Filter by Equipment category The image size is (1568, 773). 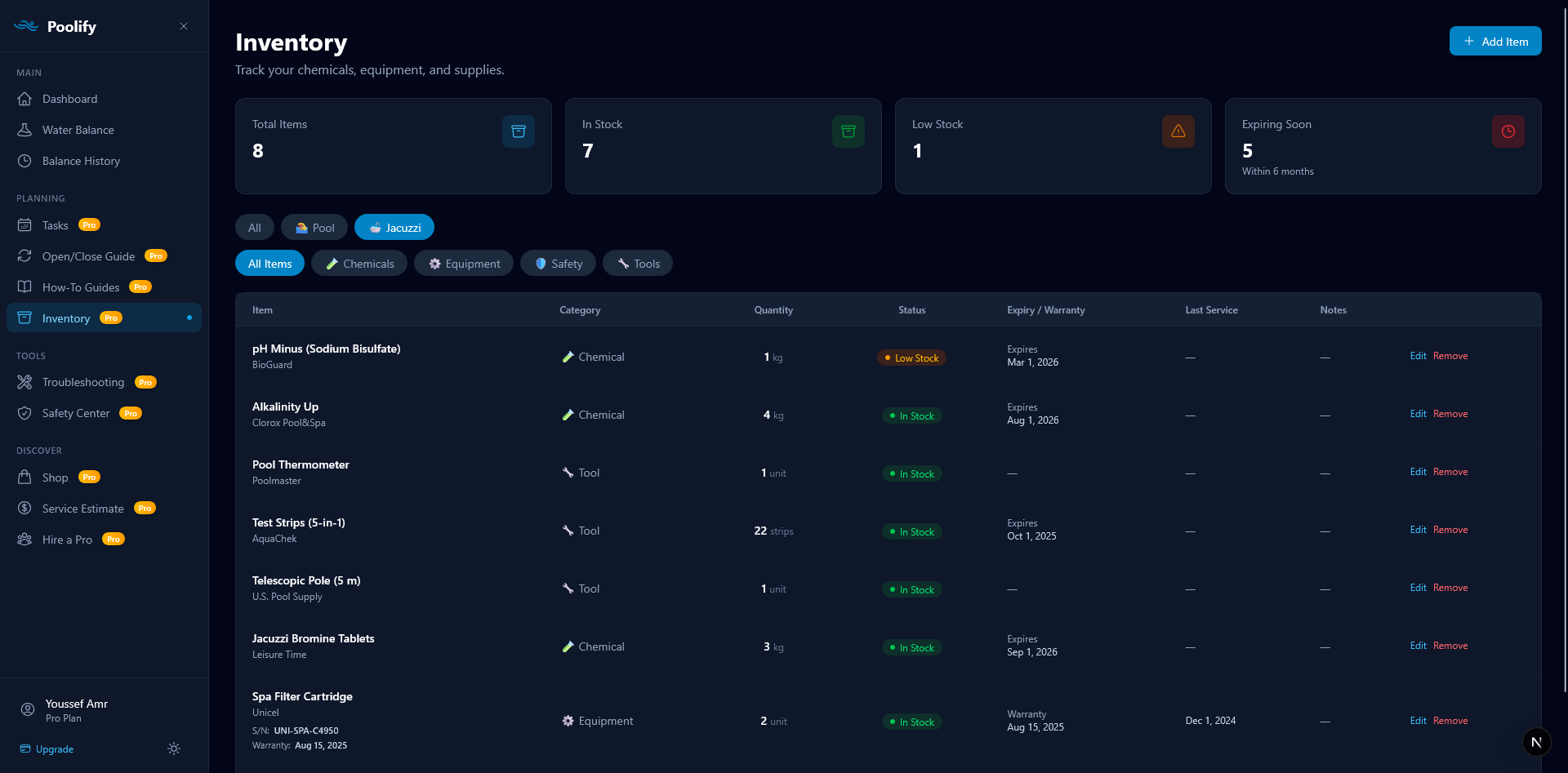pyautogui.click(x=464, y=264)
